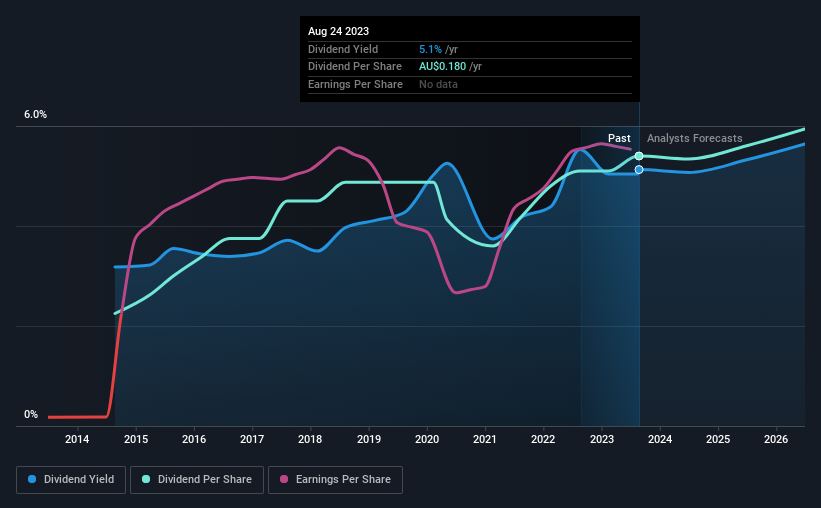Click the pink Earnings Per Share legend dot
This screenshot has width=821, height=508.
(x=284, y=479)
